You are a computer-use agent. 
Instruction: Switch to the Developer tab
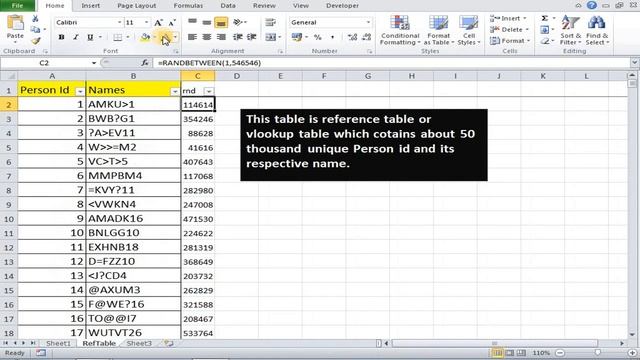[x=342, y=6]
